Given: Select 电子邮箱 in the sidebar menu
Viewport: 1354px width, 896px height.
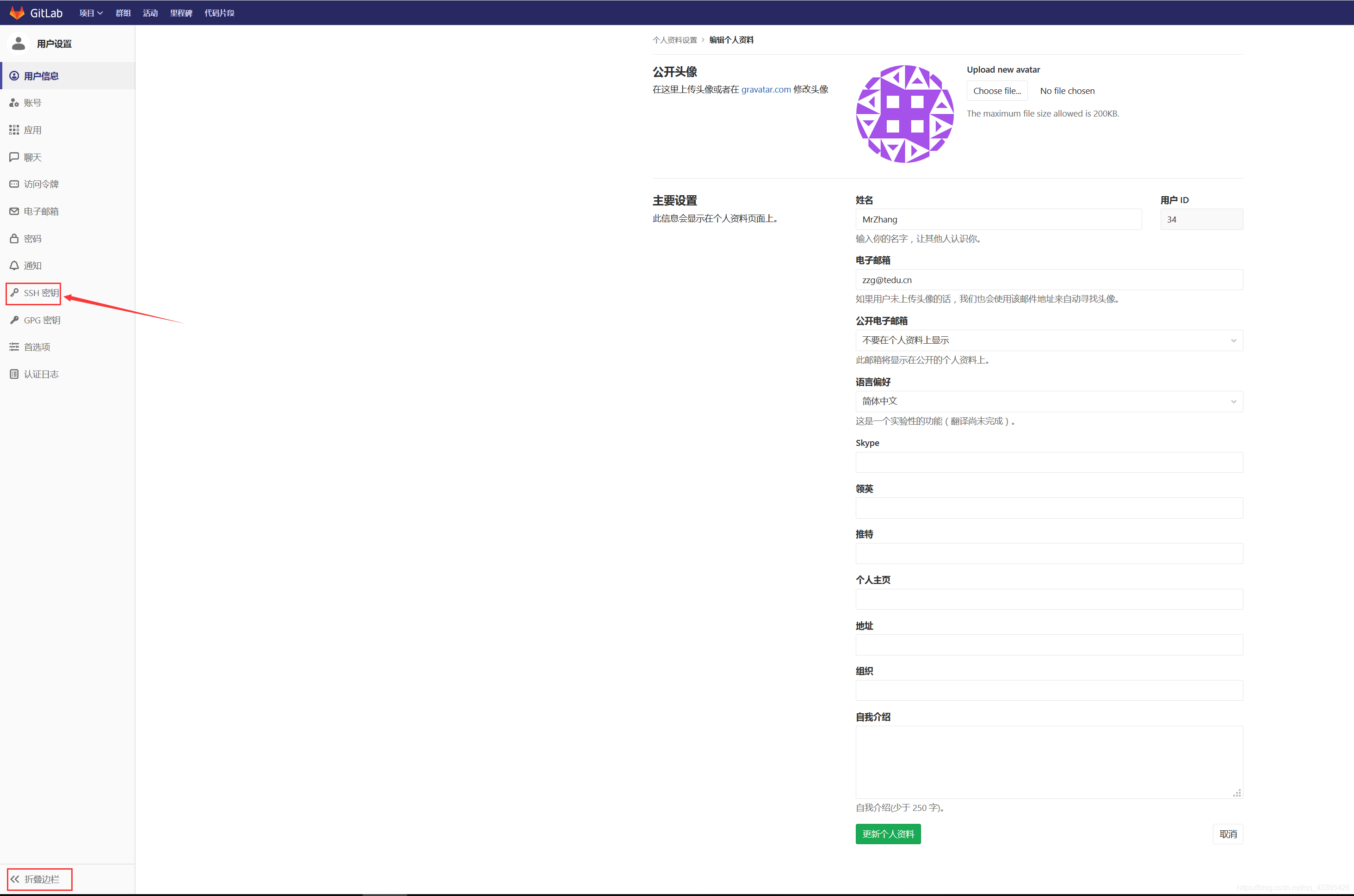Looking at the screenshot, I should click(68, 211).
